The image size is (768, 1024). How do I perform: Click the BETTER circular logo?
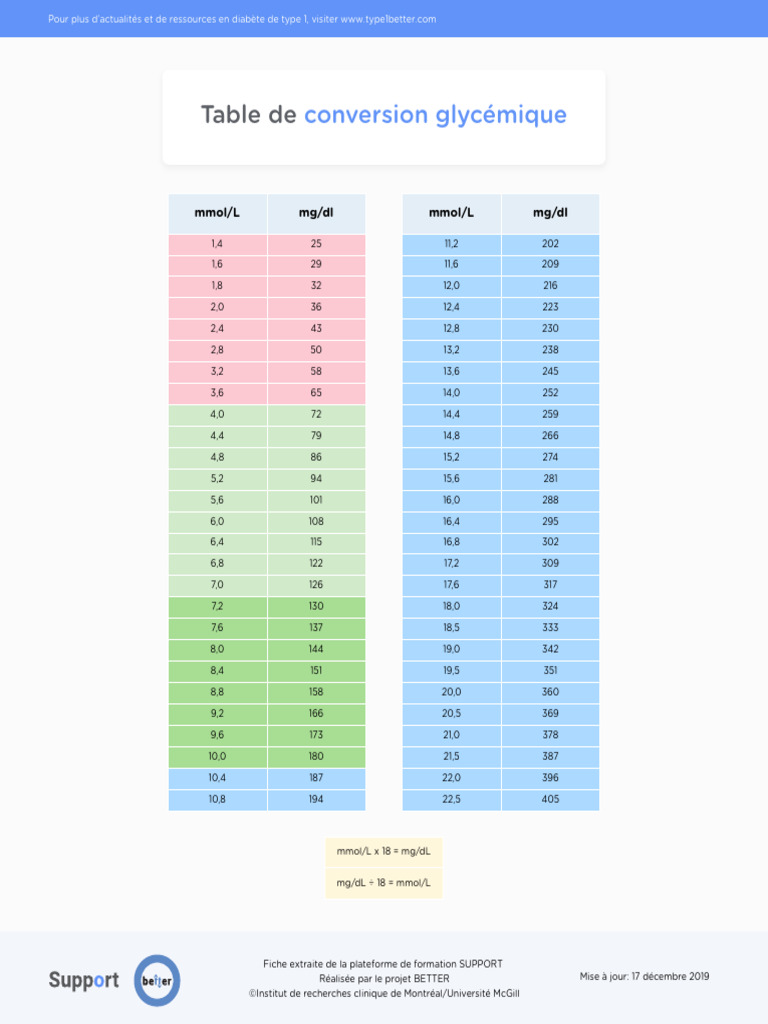157,980
